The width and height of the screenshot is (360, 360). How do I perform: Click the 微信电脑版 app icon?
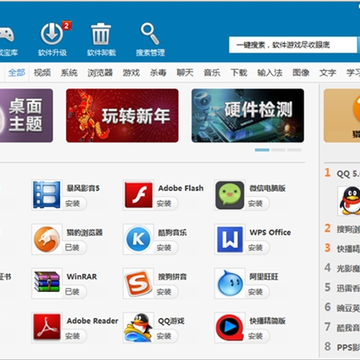pyautogui.click(x=230, y=195)
